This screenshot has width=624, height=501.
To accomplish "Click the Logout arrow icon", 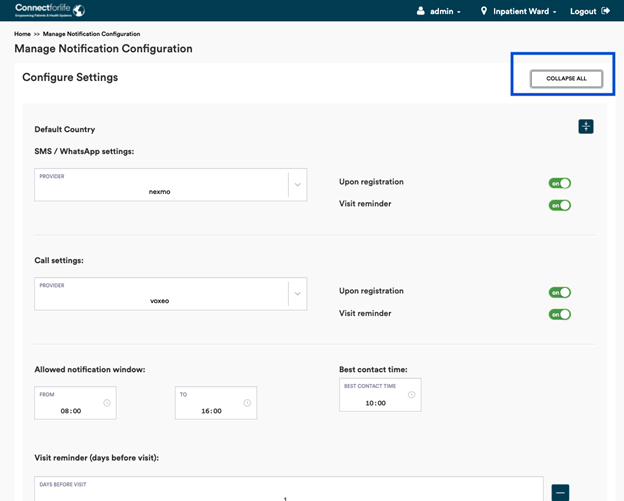I will (x=606, y=11).
